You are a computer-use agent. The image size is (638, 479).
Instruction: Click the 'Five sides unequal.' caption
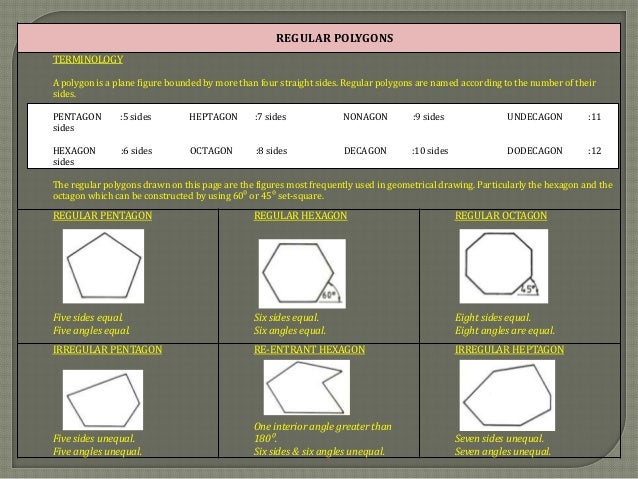pyautogui.click(x=94, y=438)
